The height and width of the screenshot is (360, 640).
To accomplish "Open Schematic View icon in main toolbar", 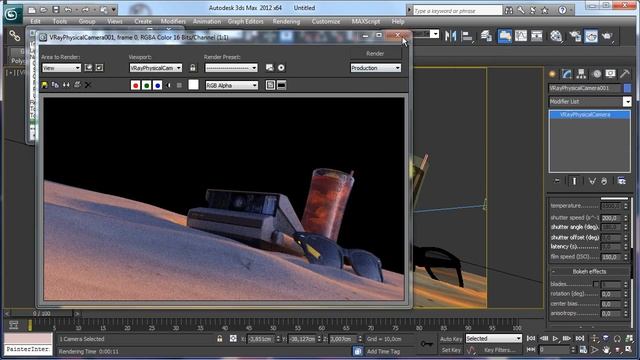I will pos(537,36).
